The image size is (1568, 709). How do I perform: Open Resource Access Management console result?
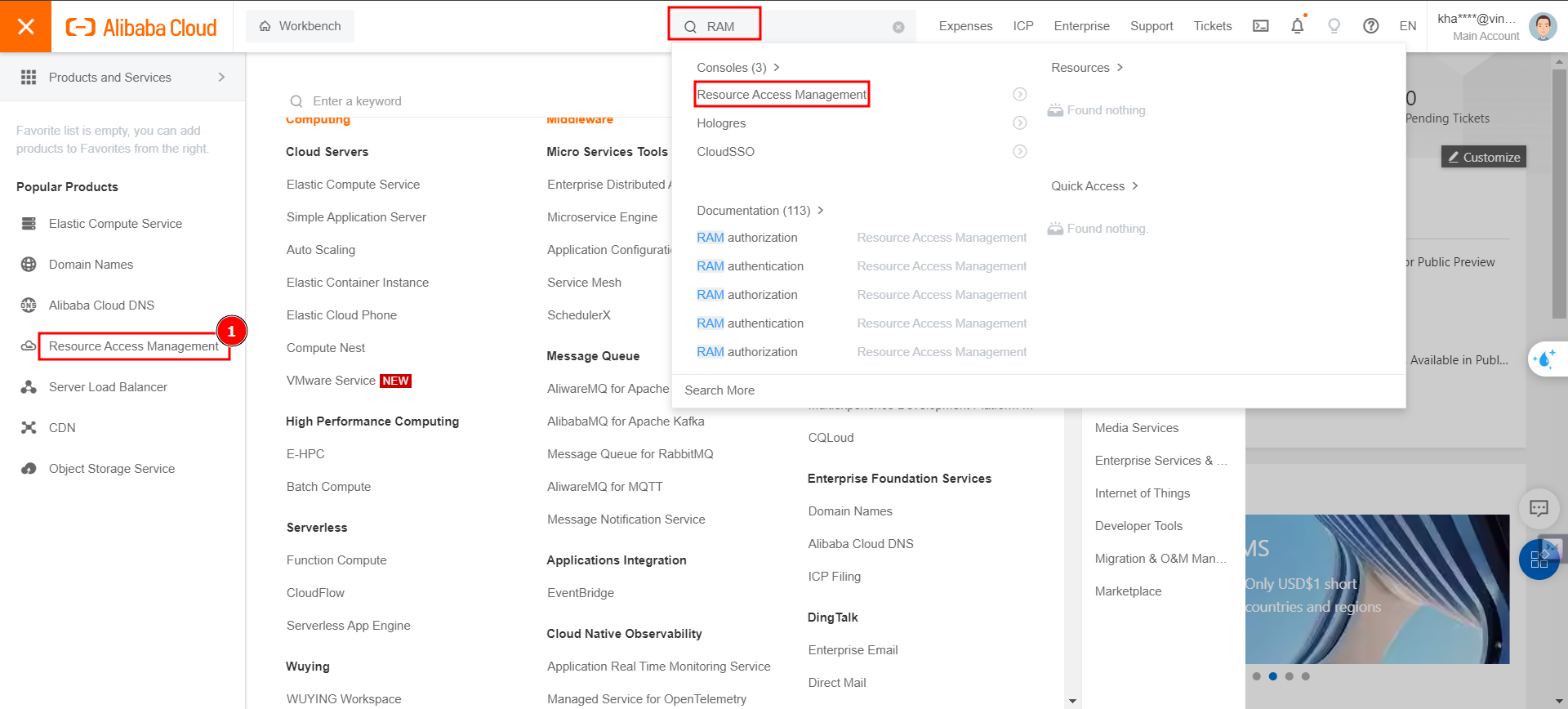coord(781,95)
